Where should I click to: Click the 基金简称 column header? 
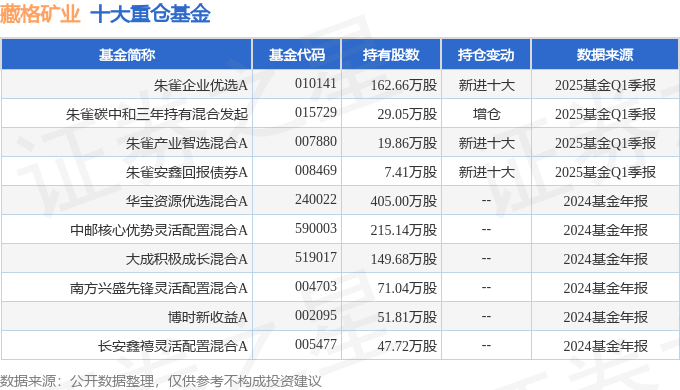[x=127, y=55]
